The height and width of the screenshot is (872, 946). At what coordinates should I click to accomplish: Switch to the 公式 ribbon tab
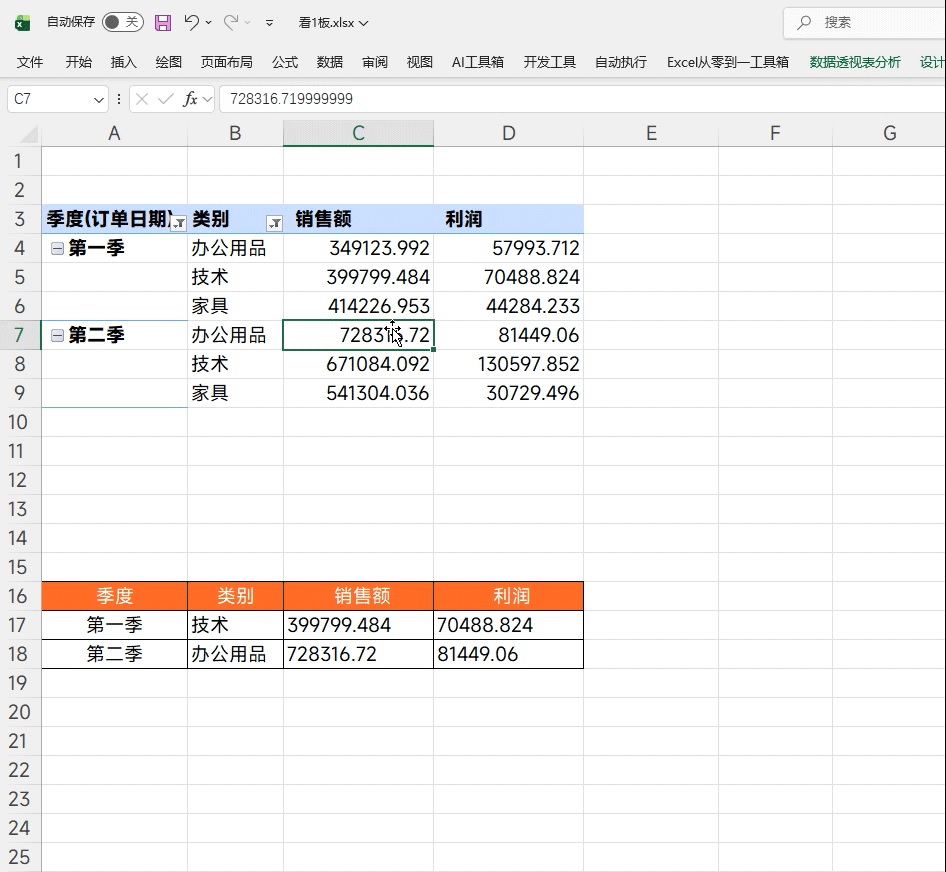[285, 62]
